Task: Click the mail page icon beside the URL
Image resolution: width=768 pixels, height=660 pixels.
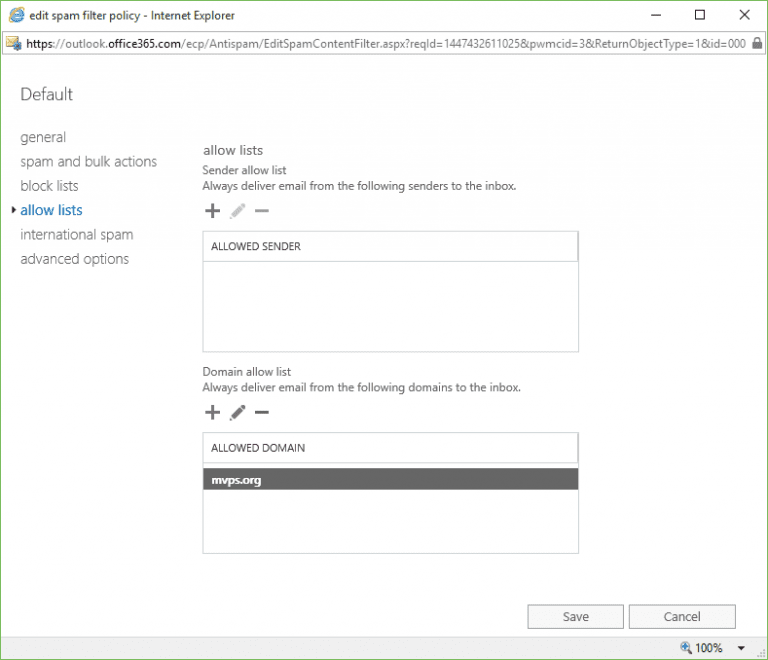Action: 14,44
